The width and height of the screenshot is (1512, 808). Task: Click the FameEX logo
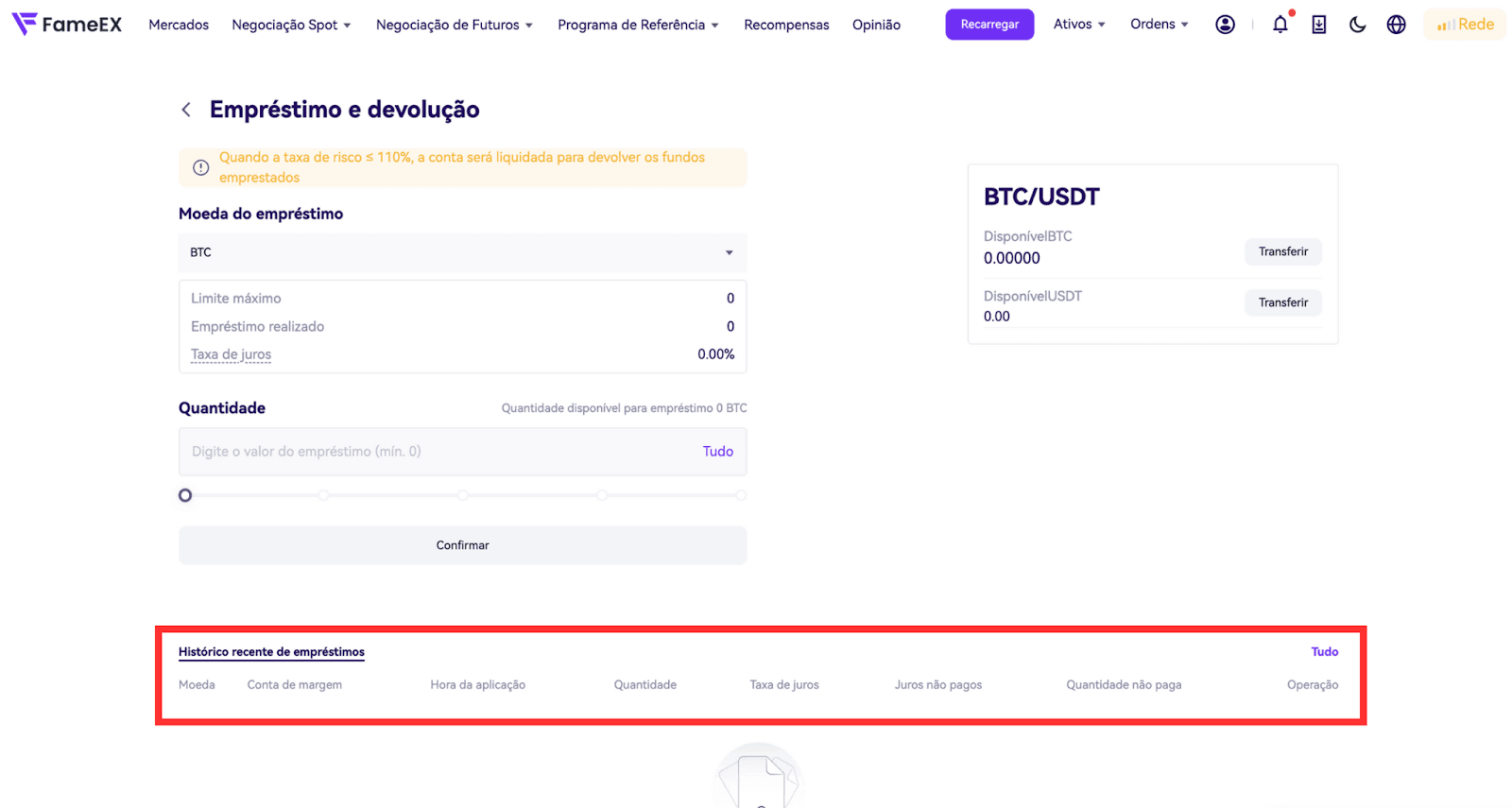pos(66,25)
